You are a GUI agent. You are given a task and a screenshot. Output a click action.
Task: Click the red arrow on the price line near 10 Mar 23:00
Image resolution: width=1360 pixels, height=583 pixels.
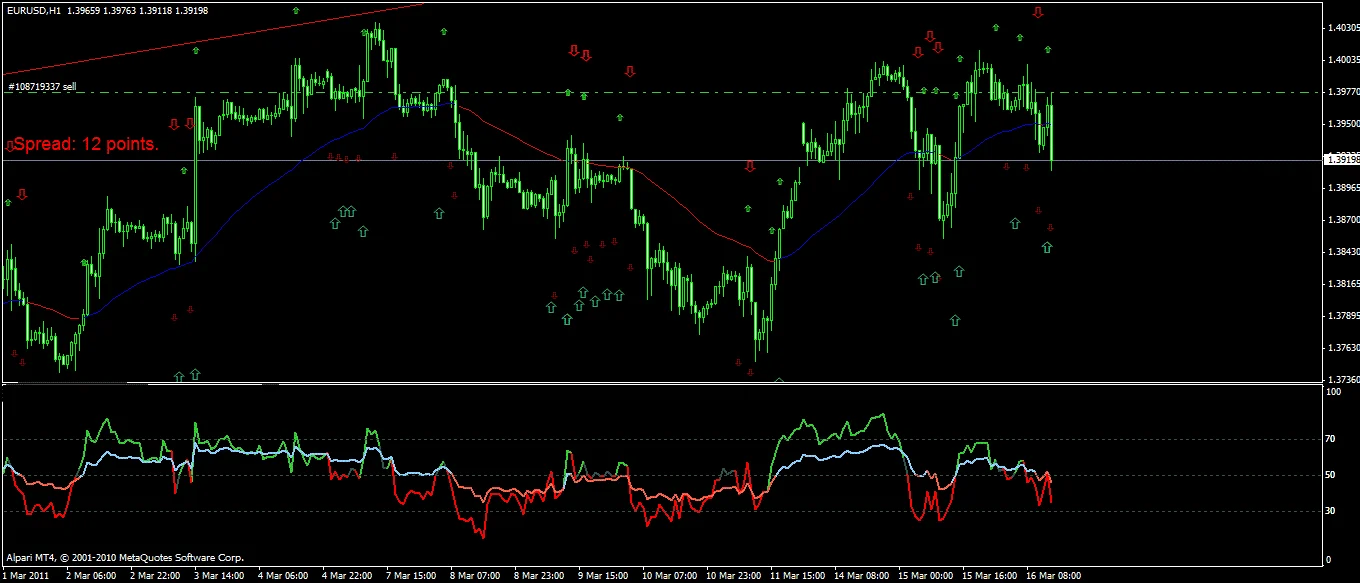coord(750,167)
